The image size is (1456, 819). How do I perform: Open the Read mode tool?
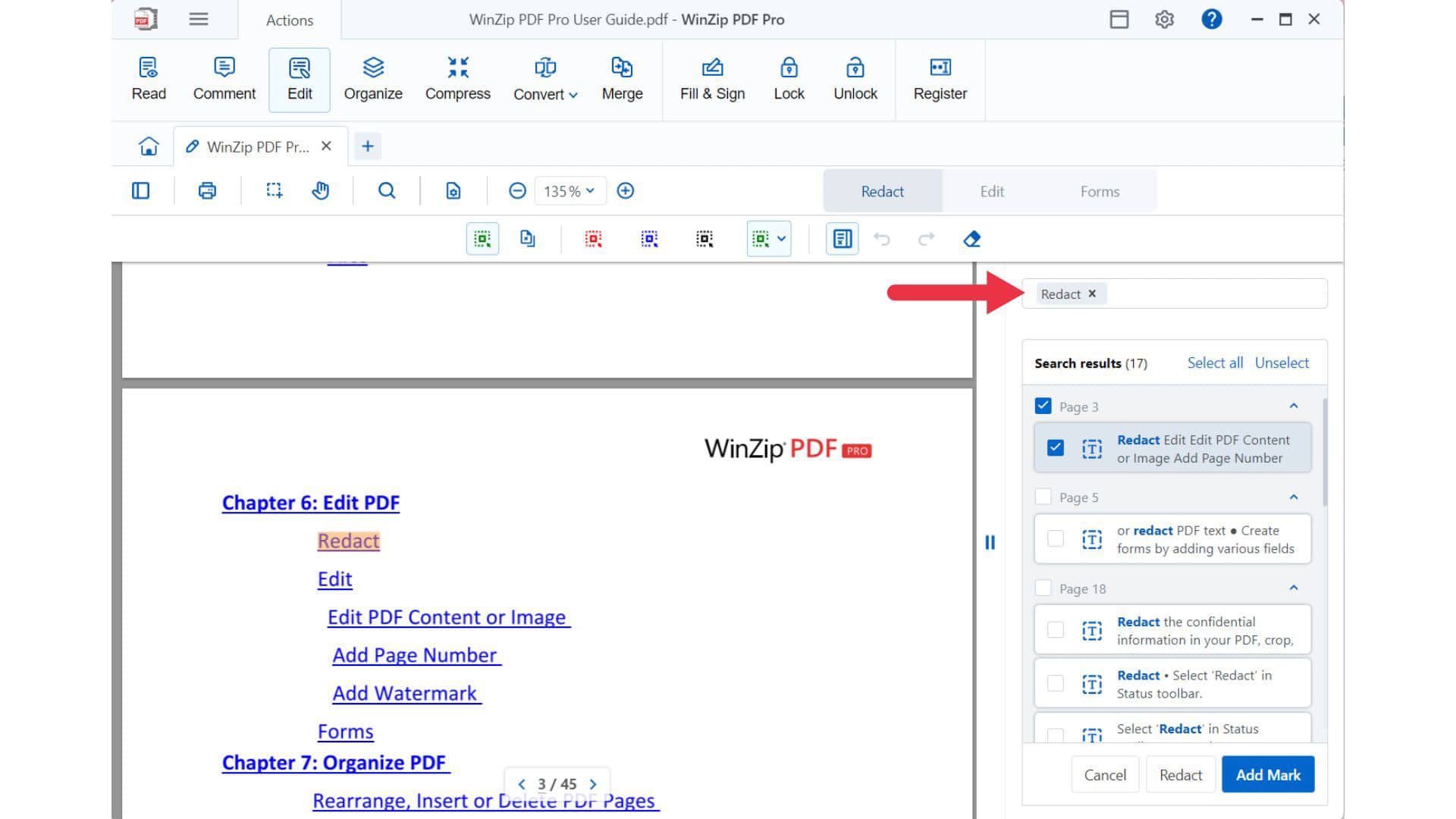(149, 79)
